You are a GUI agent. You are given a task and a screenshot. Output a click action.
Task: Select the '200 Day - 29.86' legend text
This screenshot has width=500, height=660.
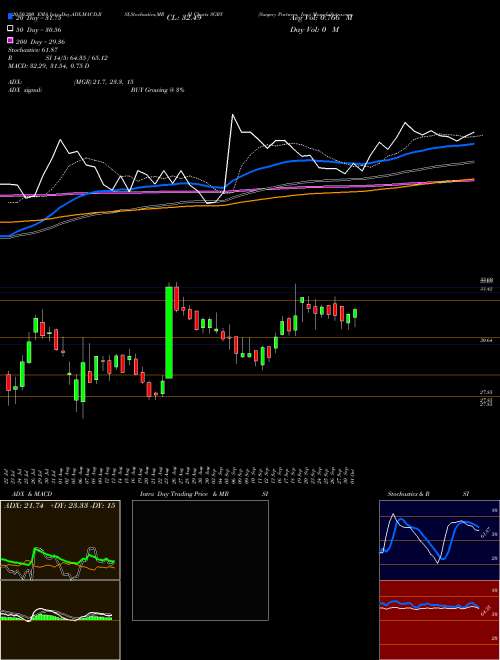click(x=40, y=42)
